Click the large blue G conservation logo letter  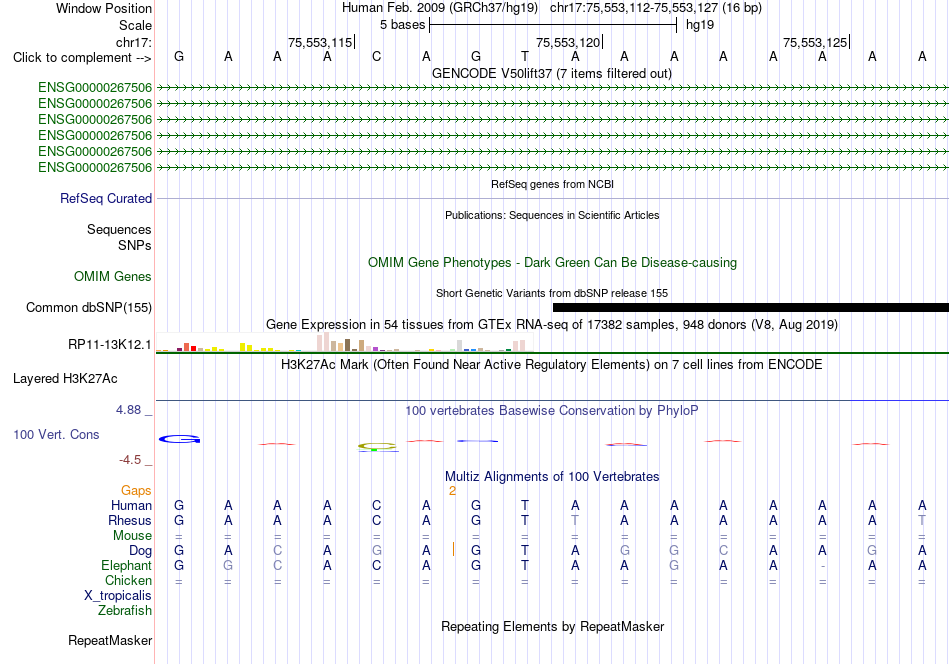pyautogui.click(x=179, y=439)
